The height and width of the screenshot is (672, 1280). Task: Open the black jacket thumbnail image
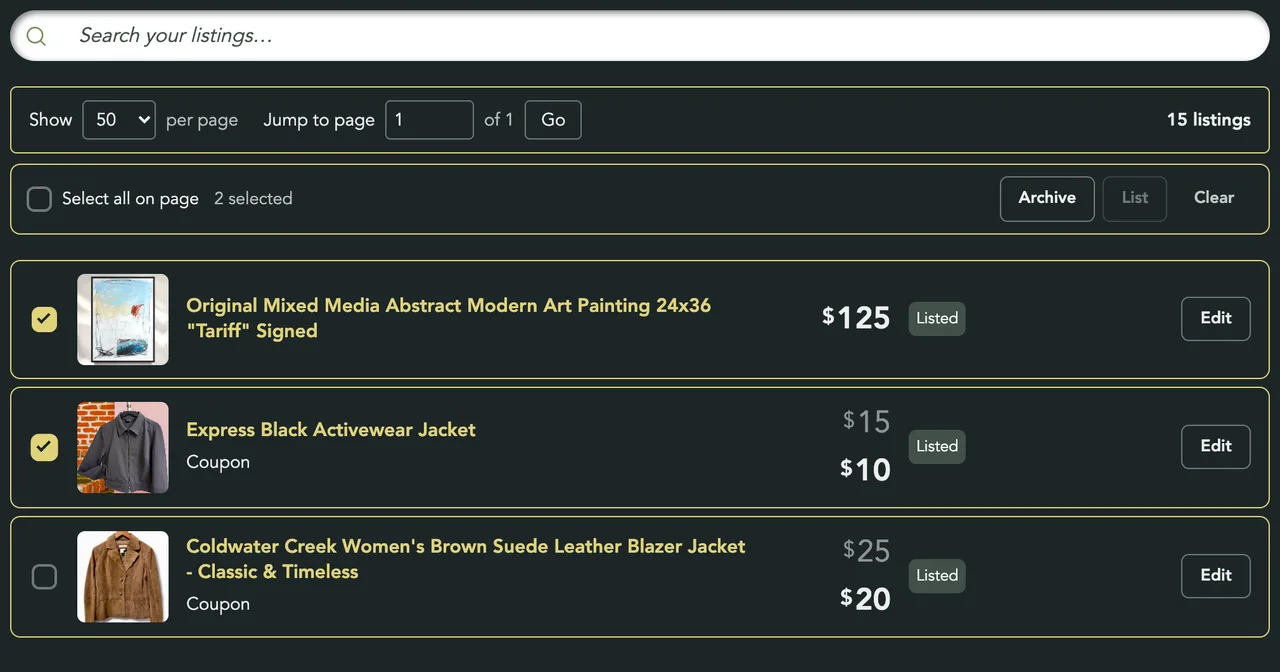pos(123,448)
